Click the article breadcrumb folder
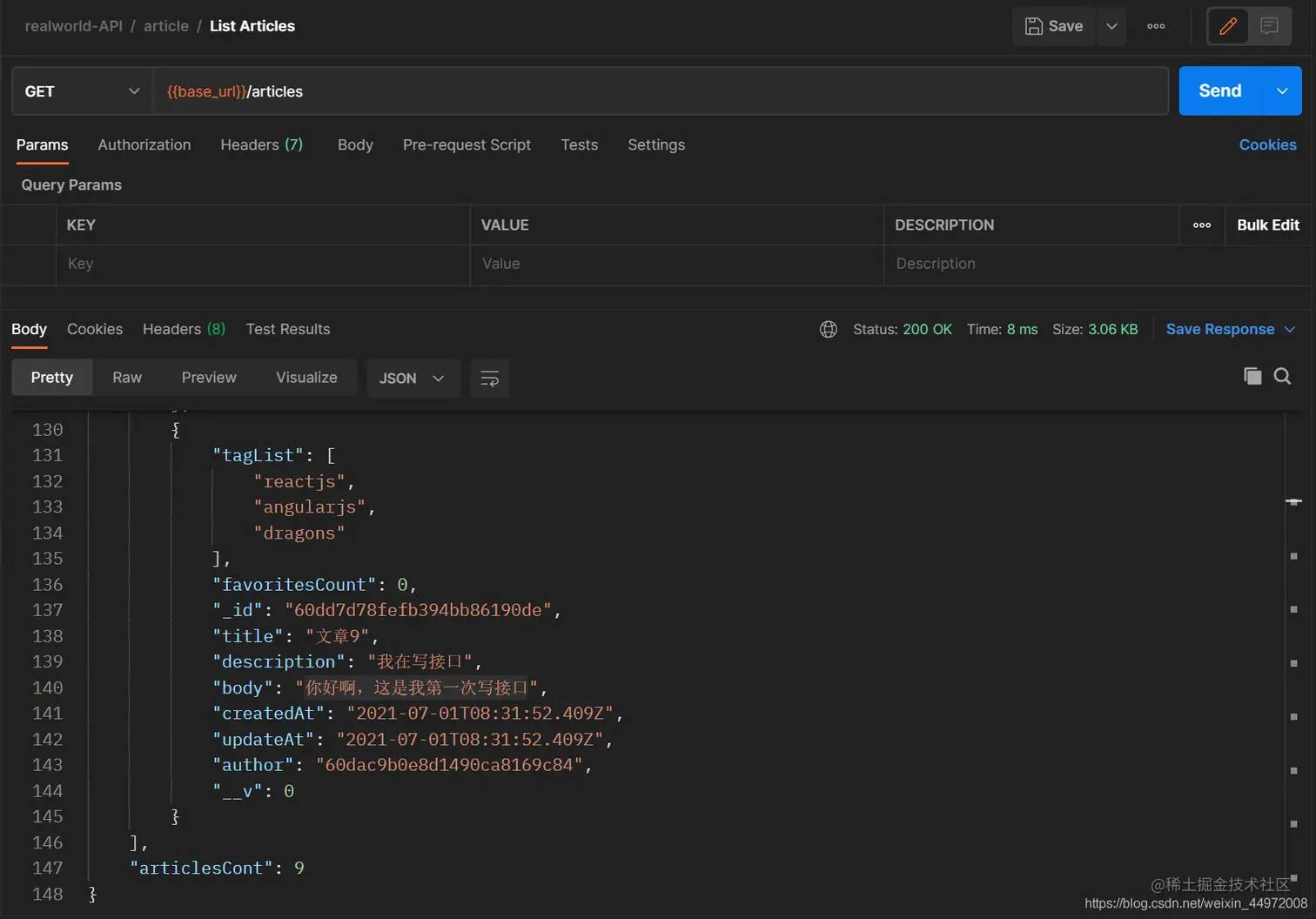The width and height of the screenshot is (1316, 919). [166, 26]
